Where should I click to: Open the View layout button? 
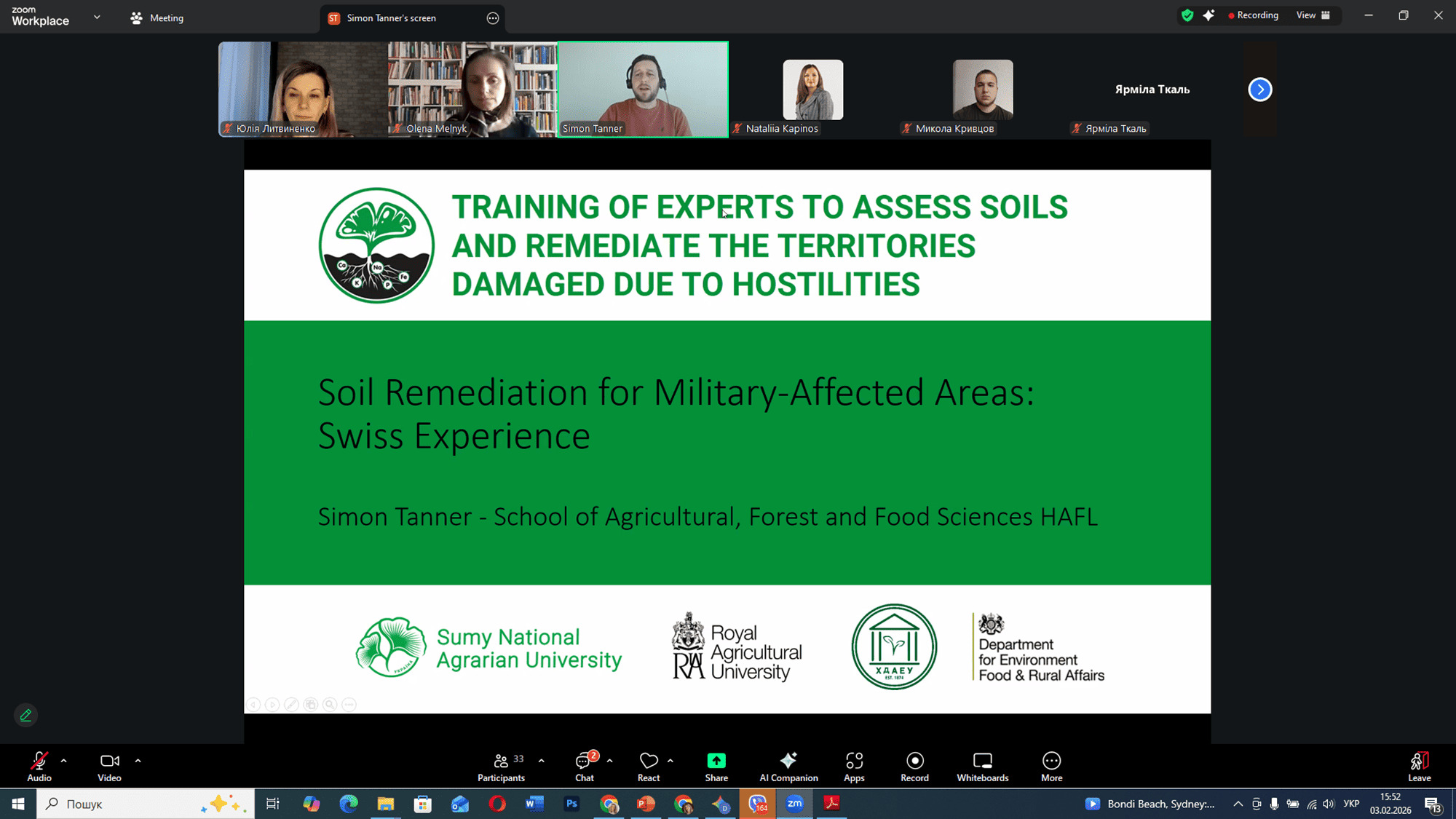coord(1313,15)
